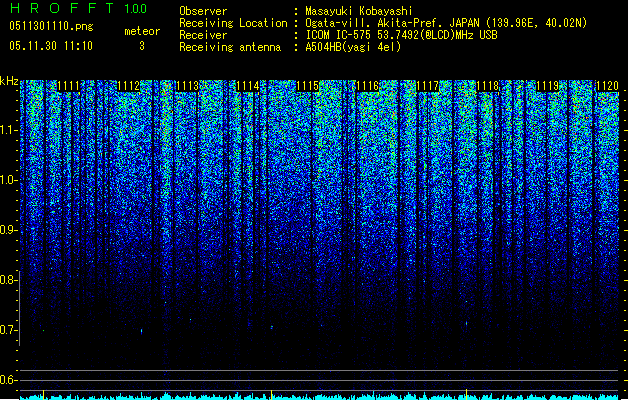Screen dimensions: 629x400
Task: Click the 1114 time marker
Action: [x=248, y=86]
